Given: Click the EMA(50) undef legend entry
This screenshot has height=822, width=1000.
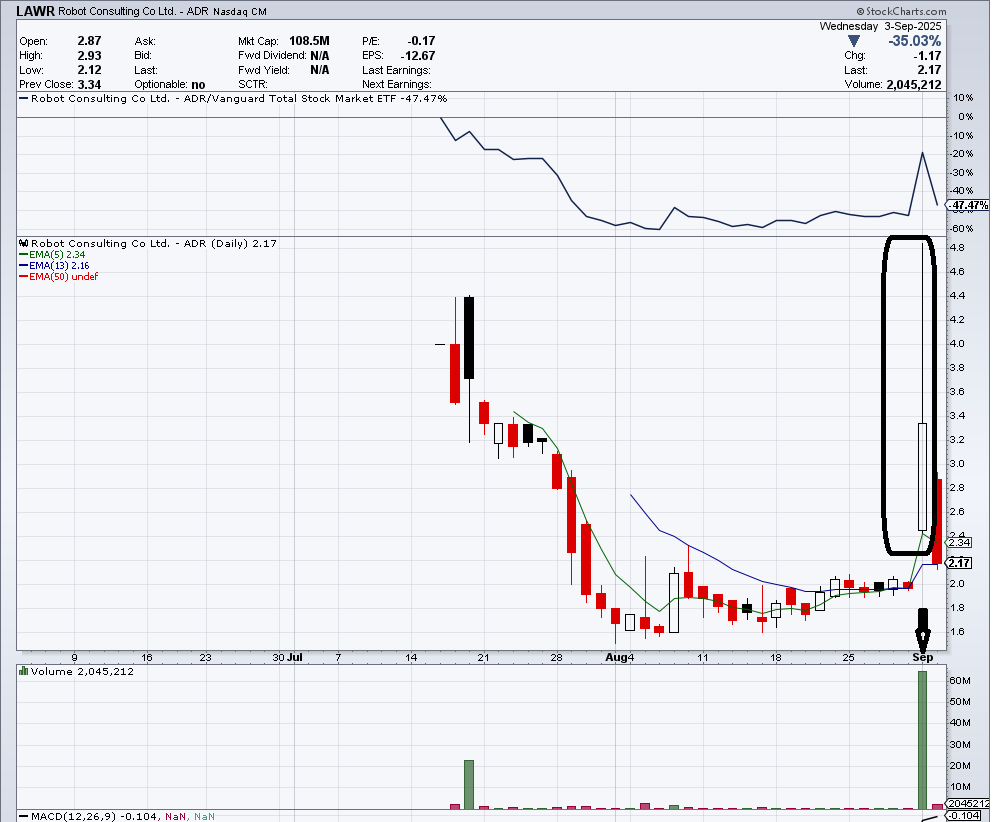Looking at the screenshot, I should pos(59,276).
